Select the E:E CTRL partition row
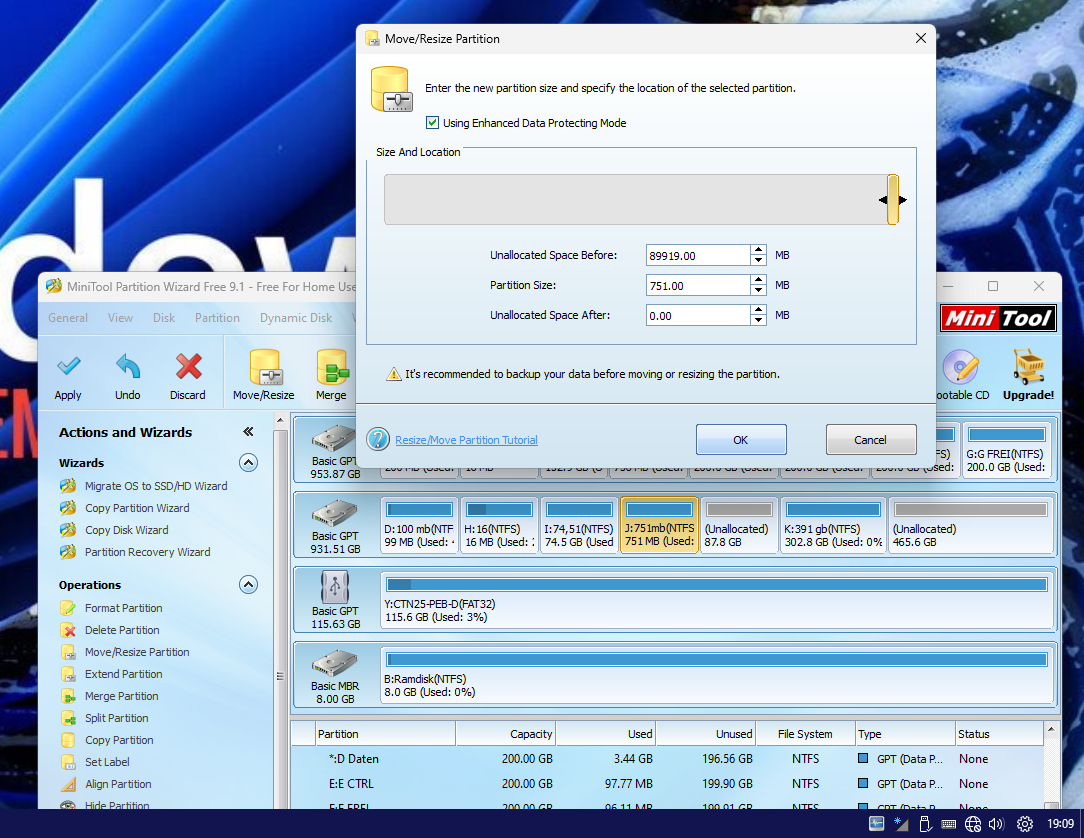 point(666,784)
